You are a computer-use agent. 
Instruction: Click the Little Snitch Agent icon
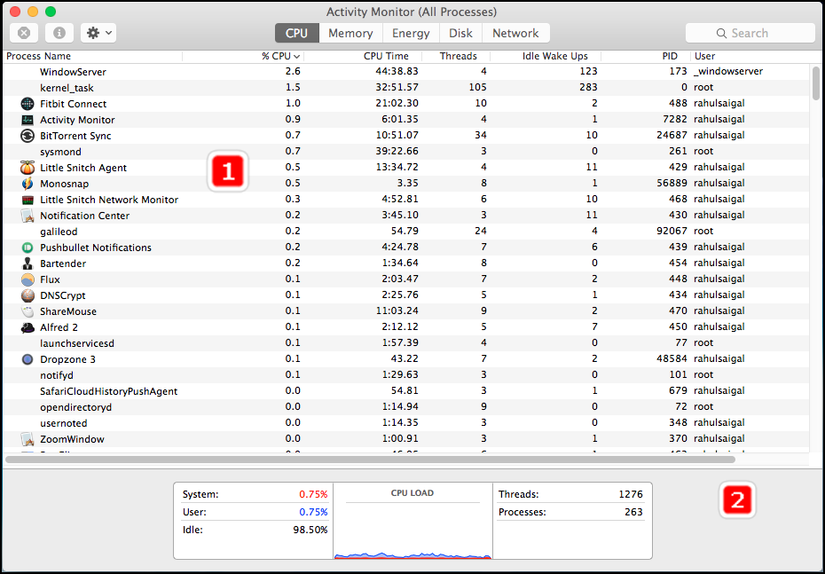[x=27, y=168]
